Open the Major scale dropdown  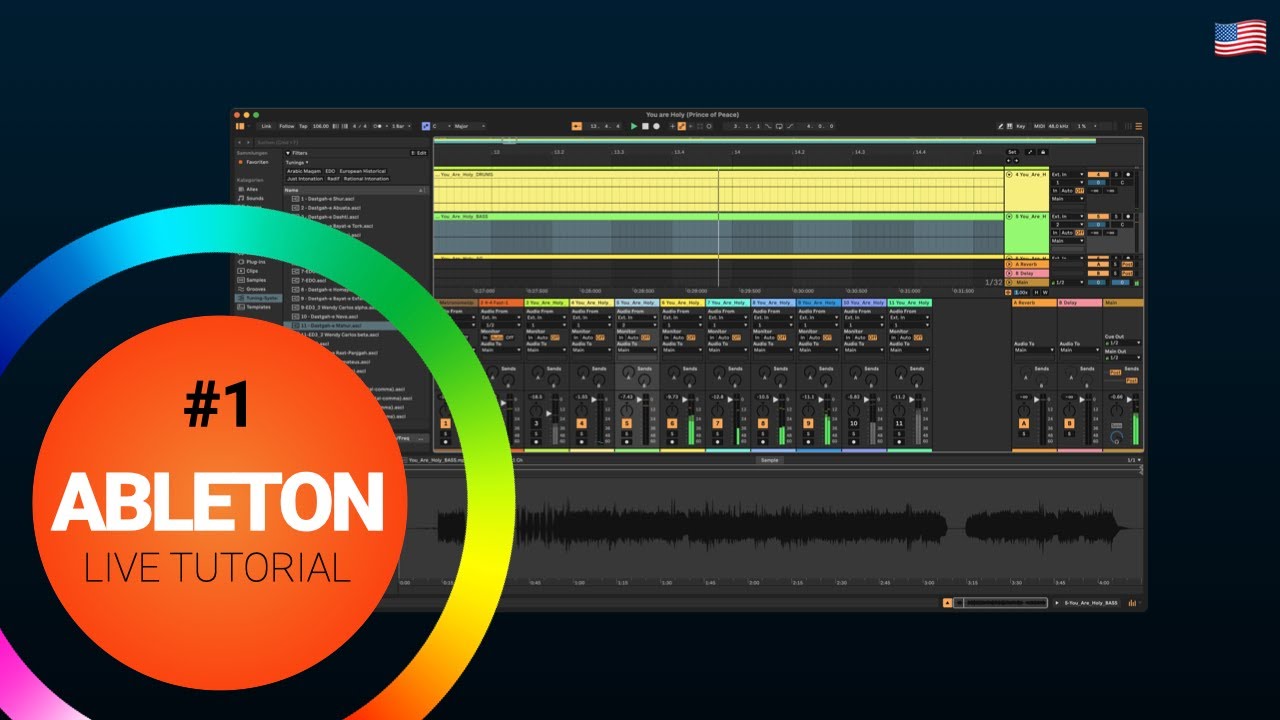[468, 126]
